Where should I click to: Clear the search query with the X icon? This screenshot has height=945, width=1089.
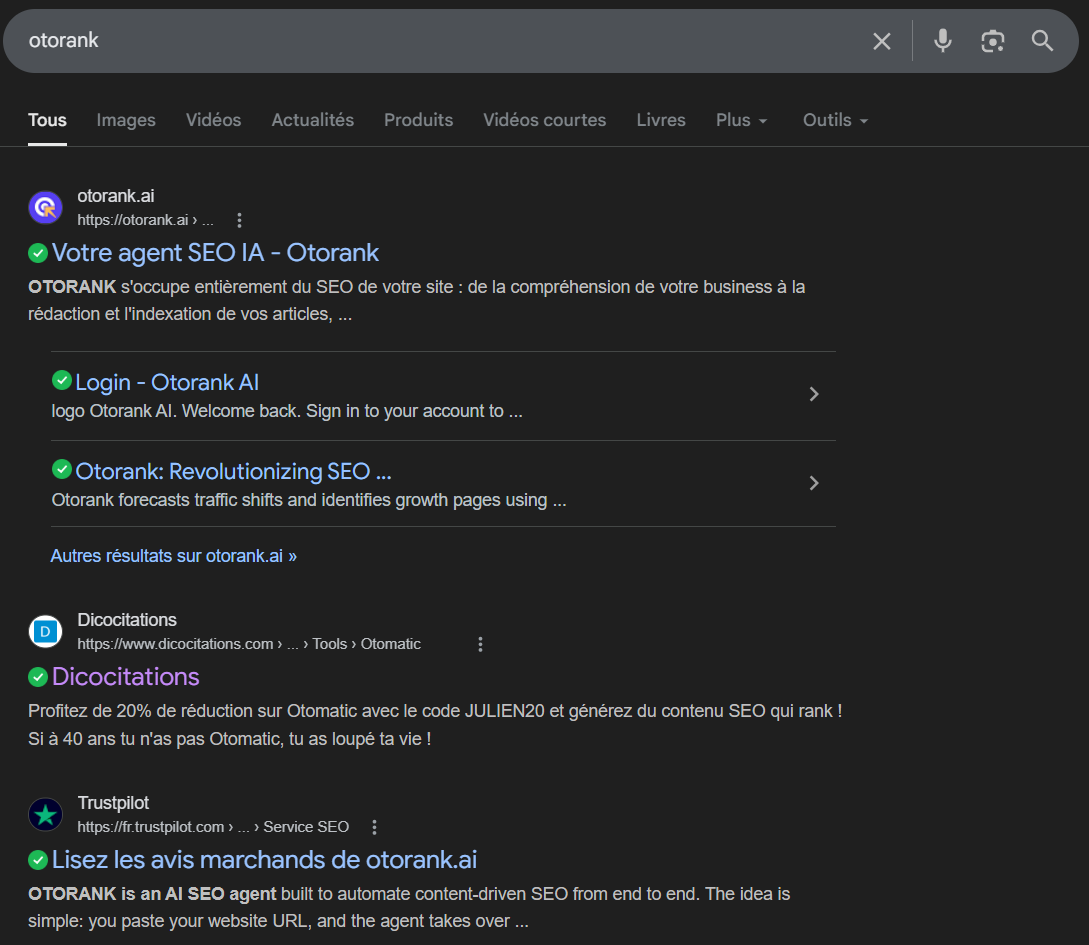tap(881, 42)
